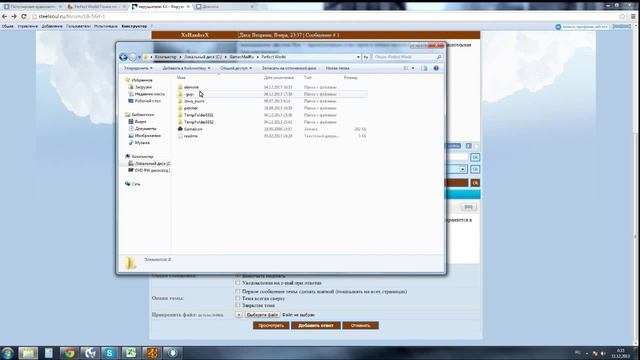The image size is (640, 360).
Task: Click the Выберите файл button
Action: click(x=262, y=315)
